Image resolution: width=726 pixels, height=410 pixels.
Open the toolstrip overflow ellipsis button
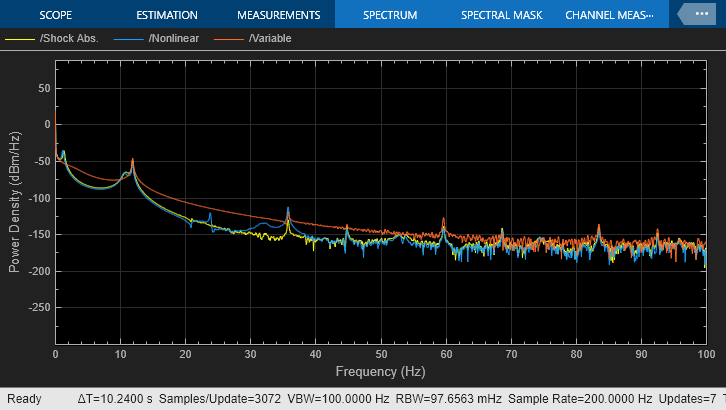[698, 15]
